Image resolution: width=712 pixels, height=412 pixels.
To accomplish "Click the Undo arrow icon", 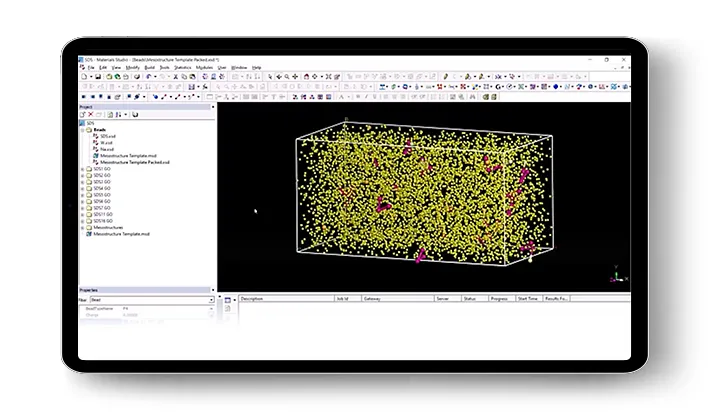I will pos(148,77).
